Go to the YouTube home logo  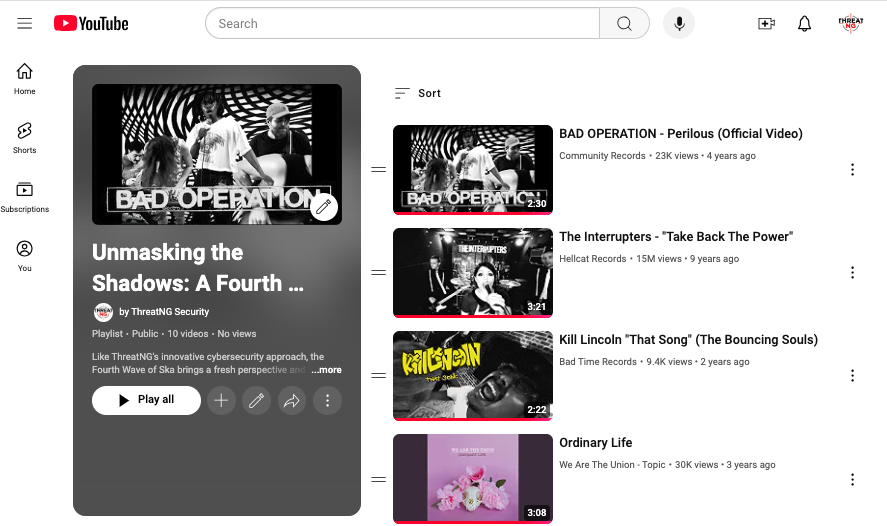[91, 23]
